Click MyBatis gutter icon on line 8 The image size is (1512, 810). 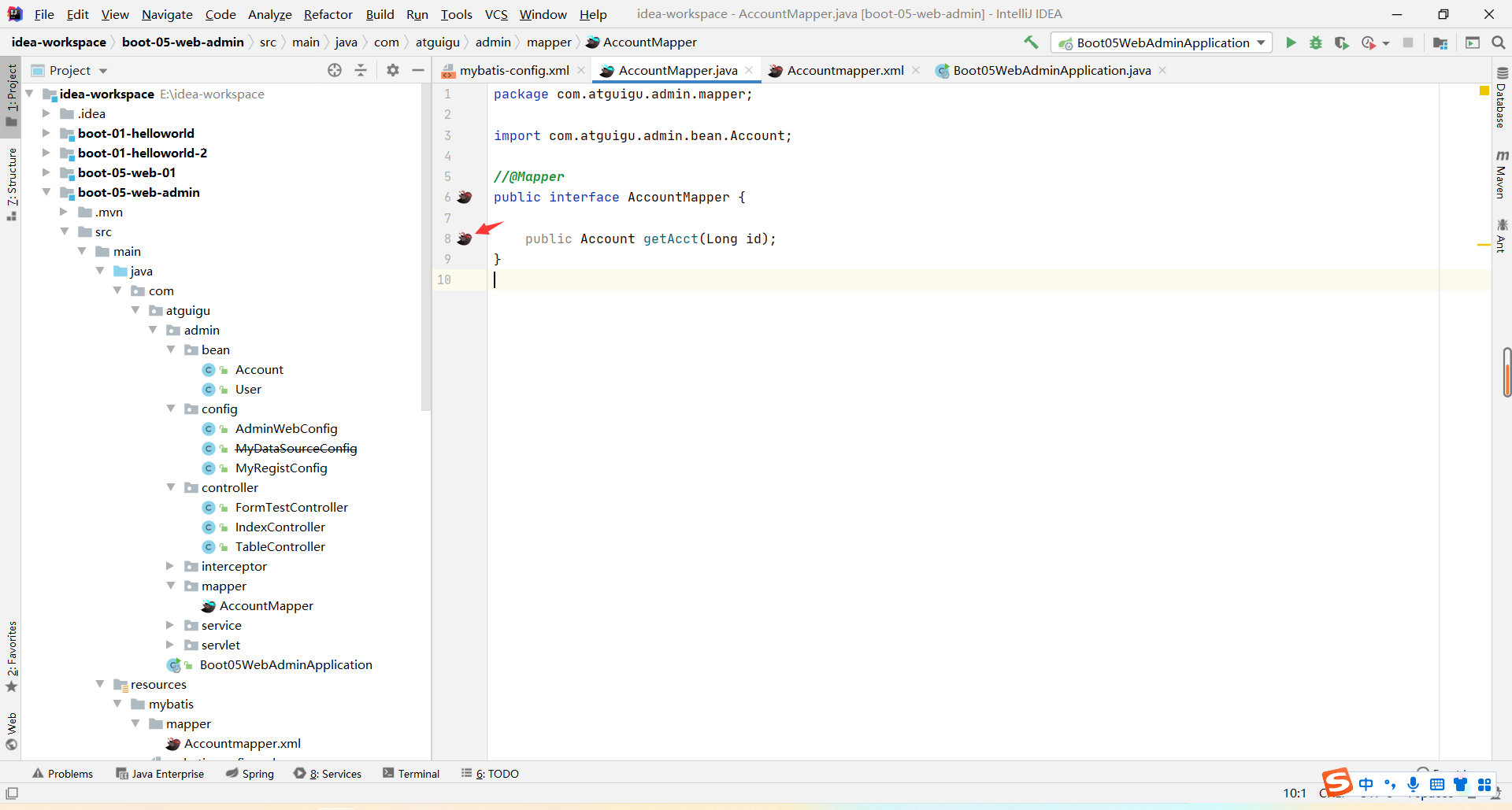click(x=465, y=239)
